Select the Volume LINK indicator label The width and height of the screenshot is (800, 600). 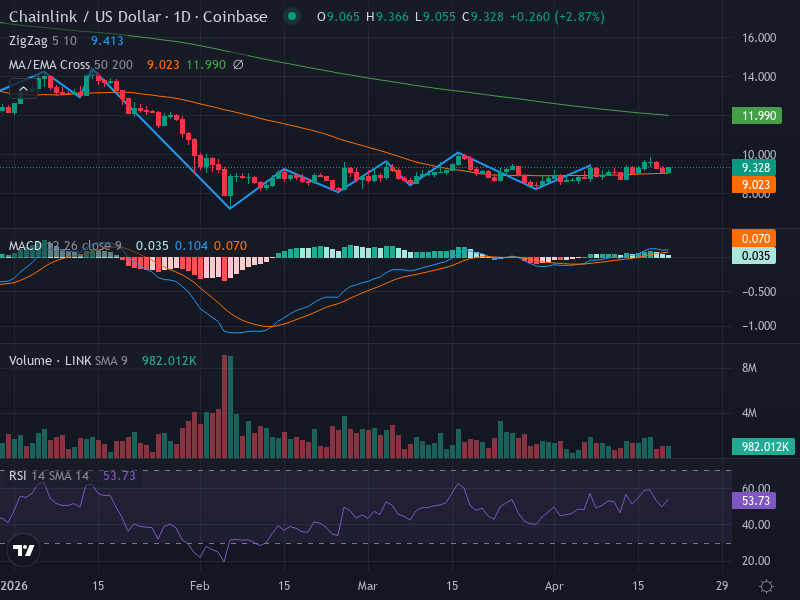pos(50,361)
